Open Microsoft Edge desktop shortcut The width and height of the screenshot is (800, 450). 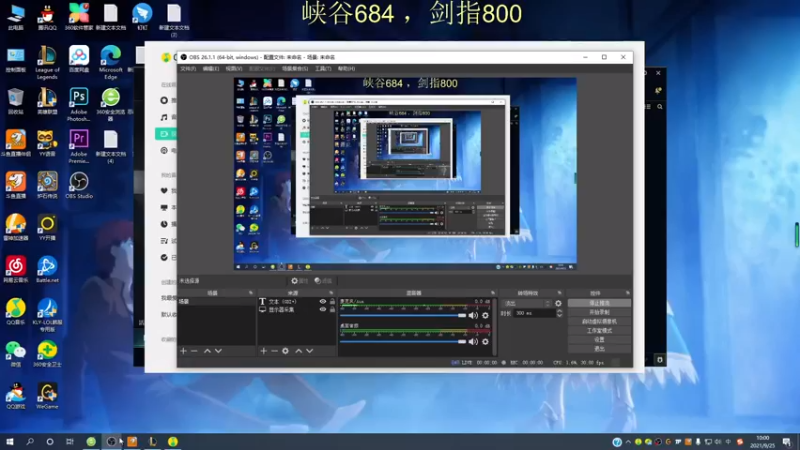[111, 62]
